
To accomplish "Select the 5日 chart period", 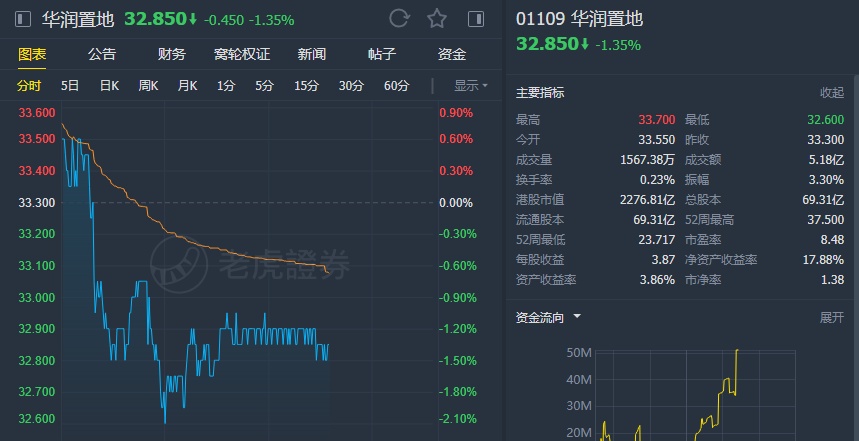I will (x=70, y=85).
